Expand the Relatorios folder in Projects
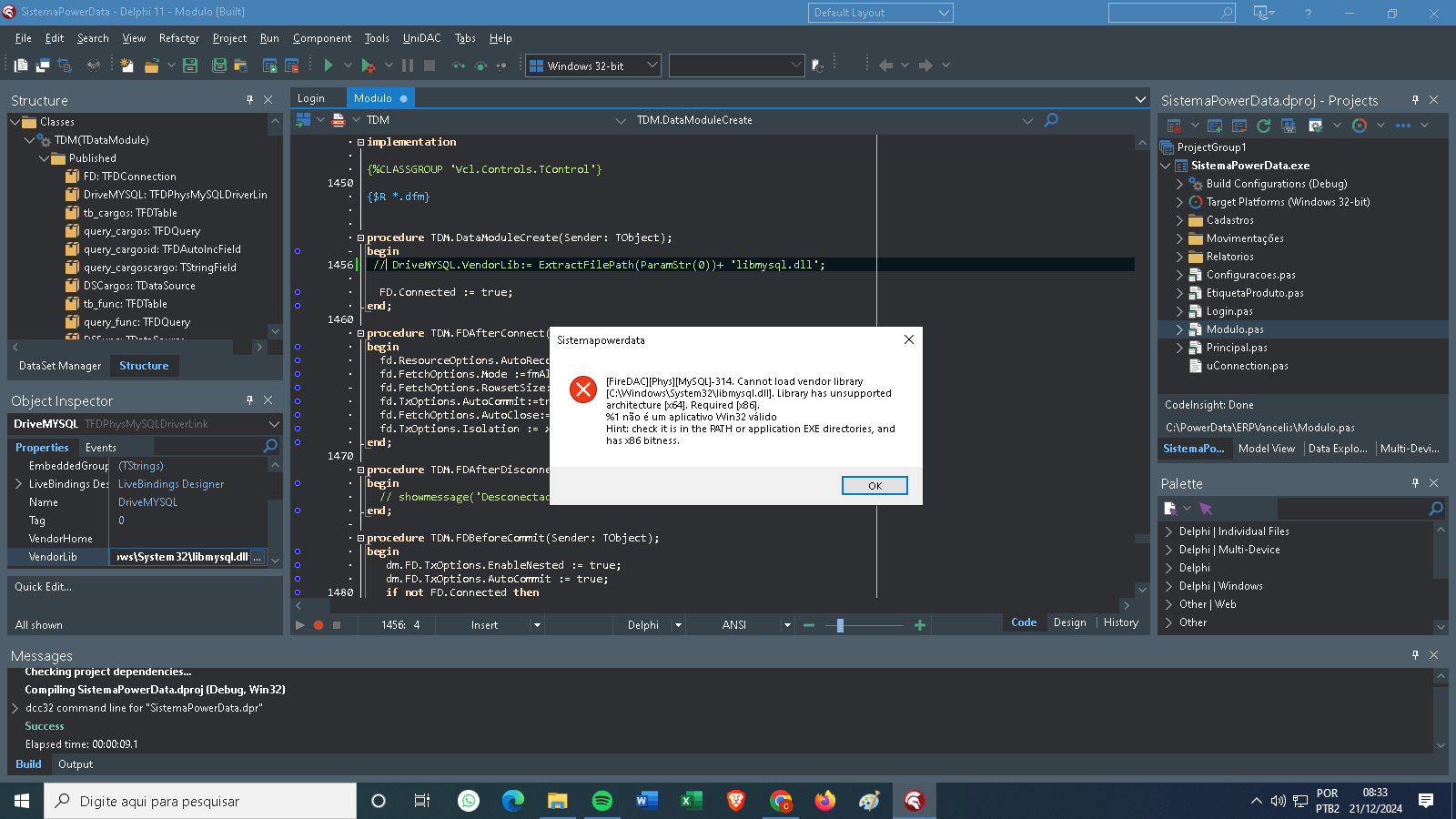This screenshot has height=819, width=1456. [1179, 257]
